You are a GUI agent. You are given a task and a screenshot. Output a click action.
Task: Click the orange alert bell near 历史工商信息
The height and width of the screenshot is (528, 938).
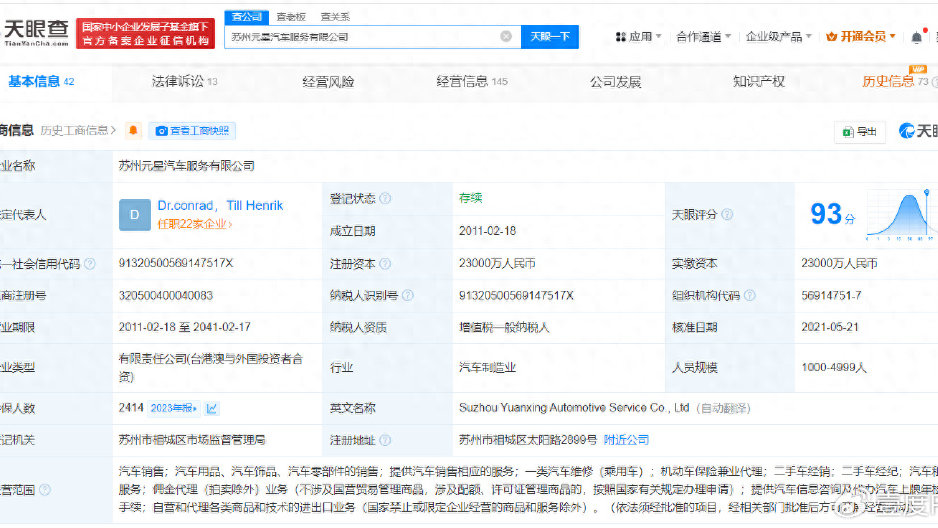133,130
